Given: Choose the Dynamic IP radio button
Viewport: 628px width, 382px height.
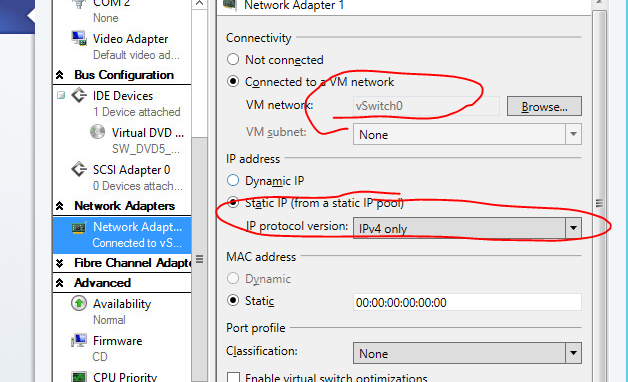Looking at the screenshot, I should coord(233,180).
